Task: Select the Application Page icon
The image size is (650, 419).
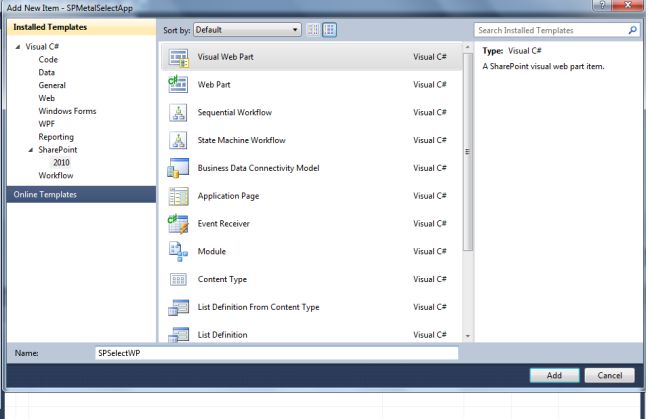Action: tap(179, 196)
